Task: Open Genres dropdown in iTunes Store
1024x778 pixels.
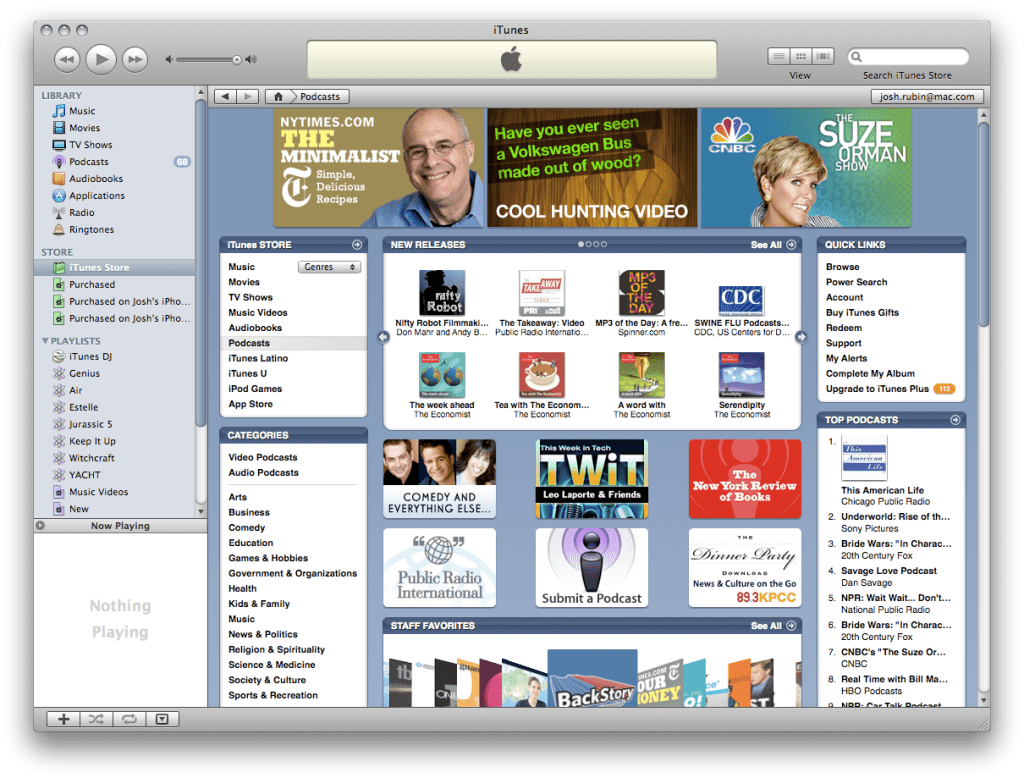Action: 330,267
